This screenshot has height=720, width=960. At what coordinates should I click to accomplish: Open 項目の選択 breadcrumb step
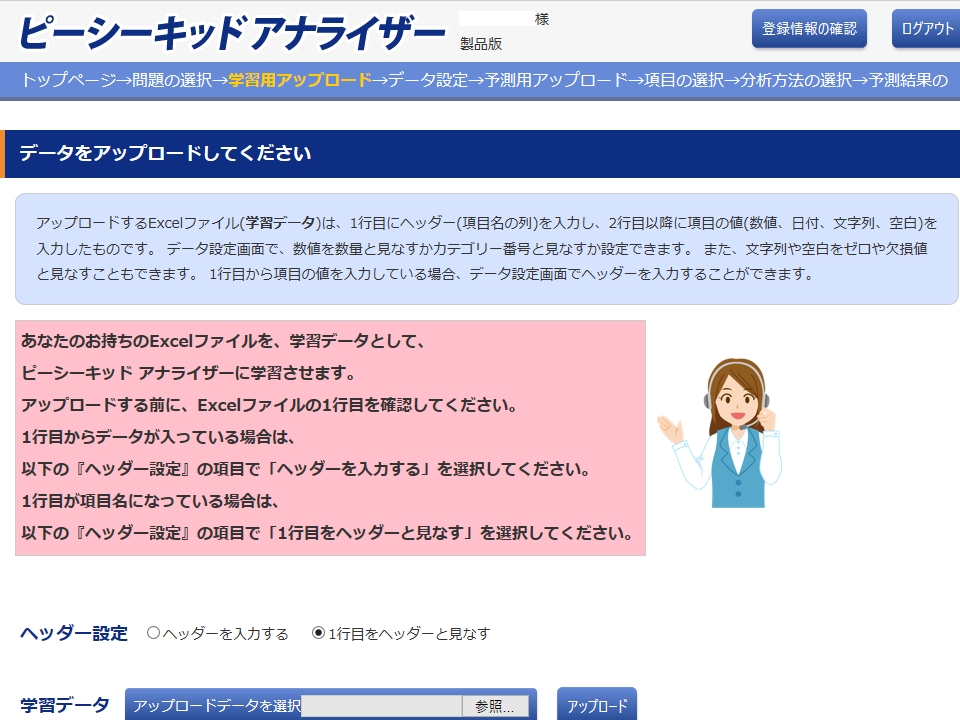point(684,80)
